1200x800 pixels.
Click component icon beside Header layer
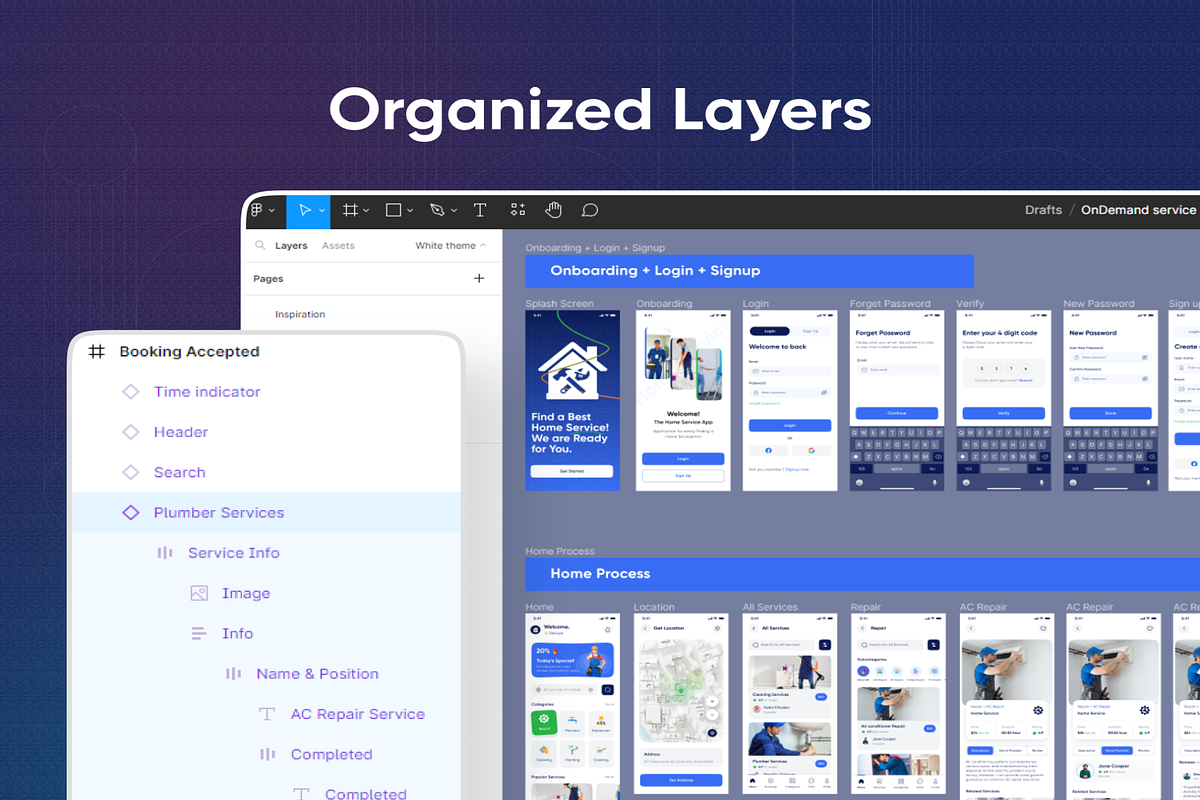(x=130, y=432)
